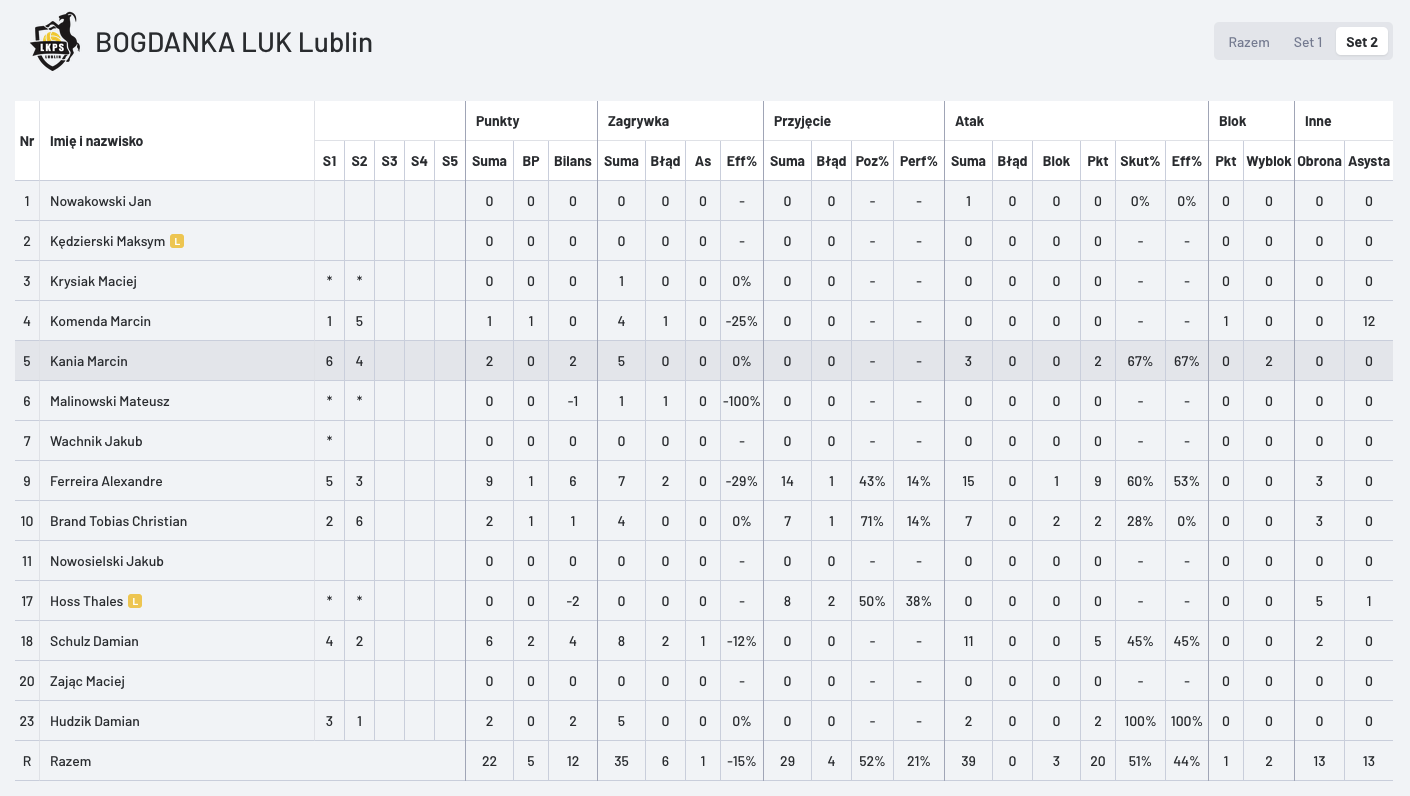1410x796 pixels.
Task: Click the Razem totals row label
Action: pyautogui.click(x=70, y=761)
